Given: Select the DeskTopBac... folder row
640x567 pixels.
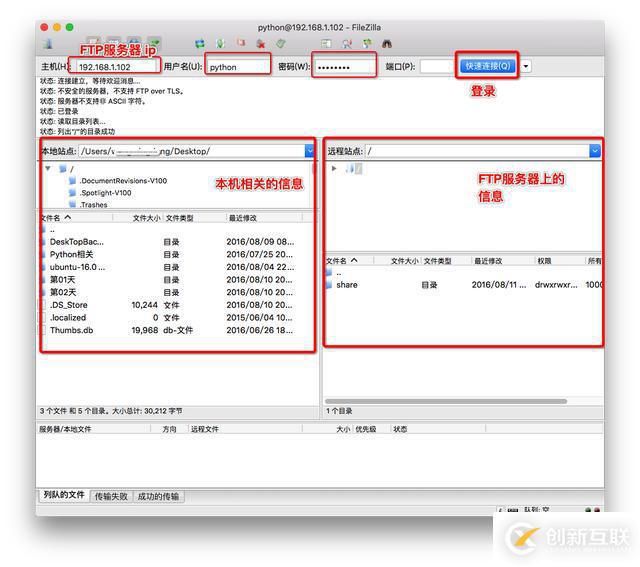Looking at the screenshot, I should point(178,242).
